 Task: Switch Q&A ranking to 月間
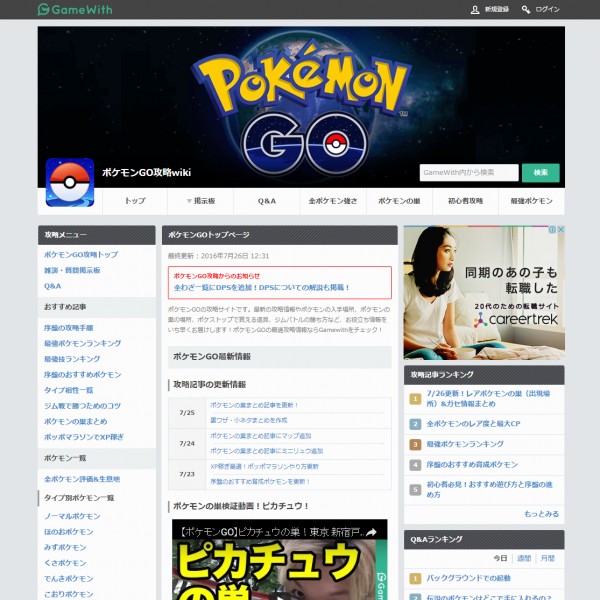click(547, 558)
